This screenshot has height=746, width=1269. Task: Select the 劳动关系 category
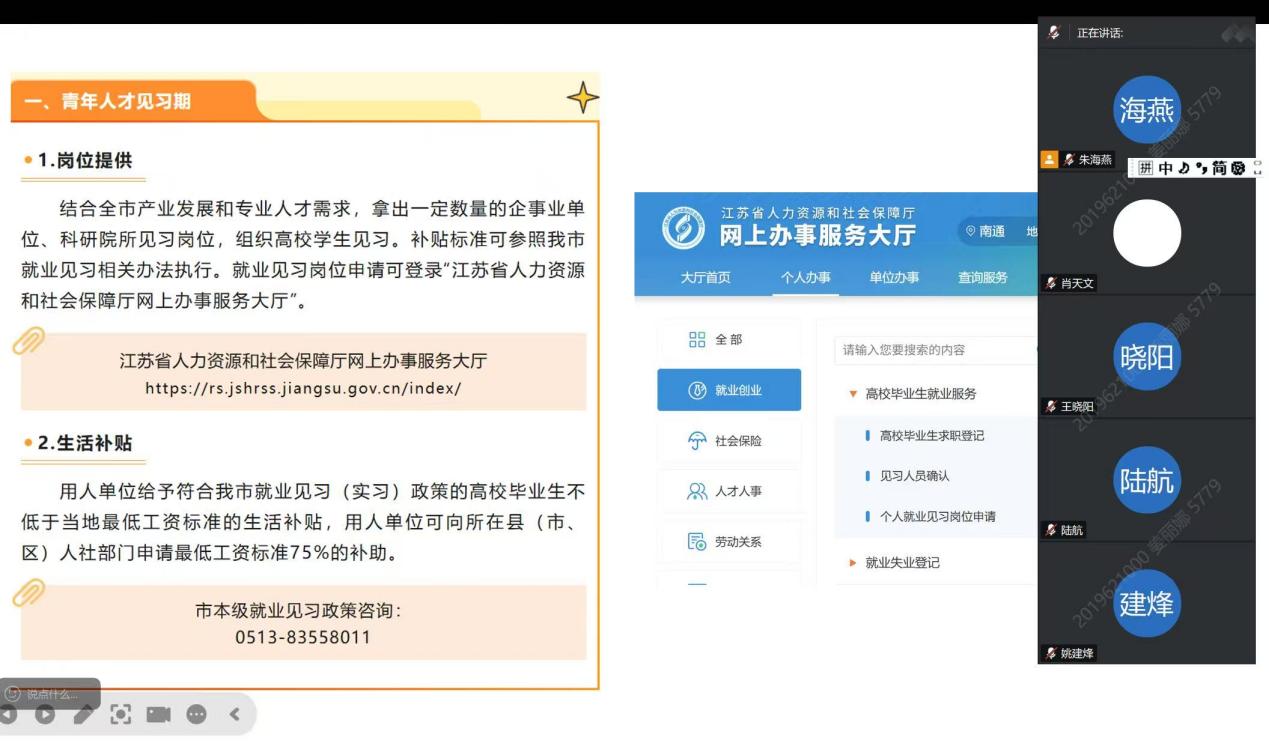tap(729, 542)
